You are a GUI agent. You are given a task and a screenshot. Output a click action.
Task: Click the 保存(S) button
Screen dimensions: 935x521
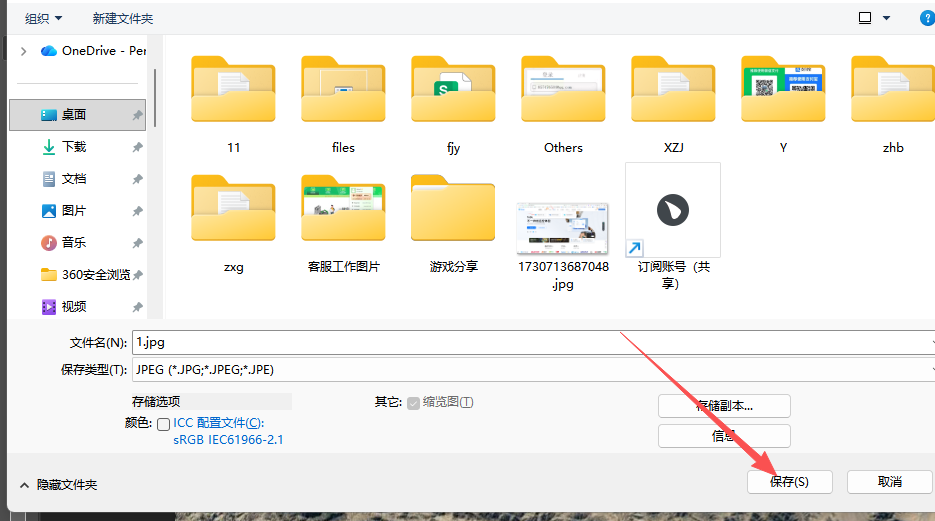point(790,482)
